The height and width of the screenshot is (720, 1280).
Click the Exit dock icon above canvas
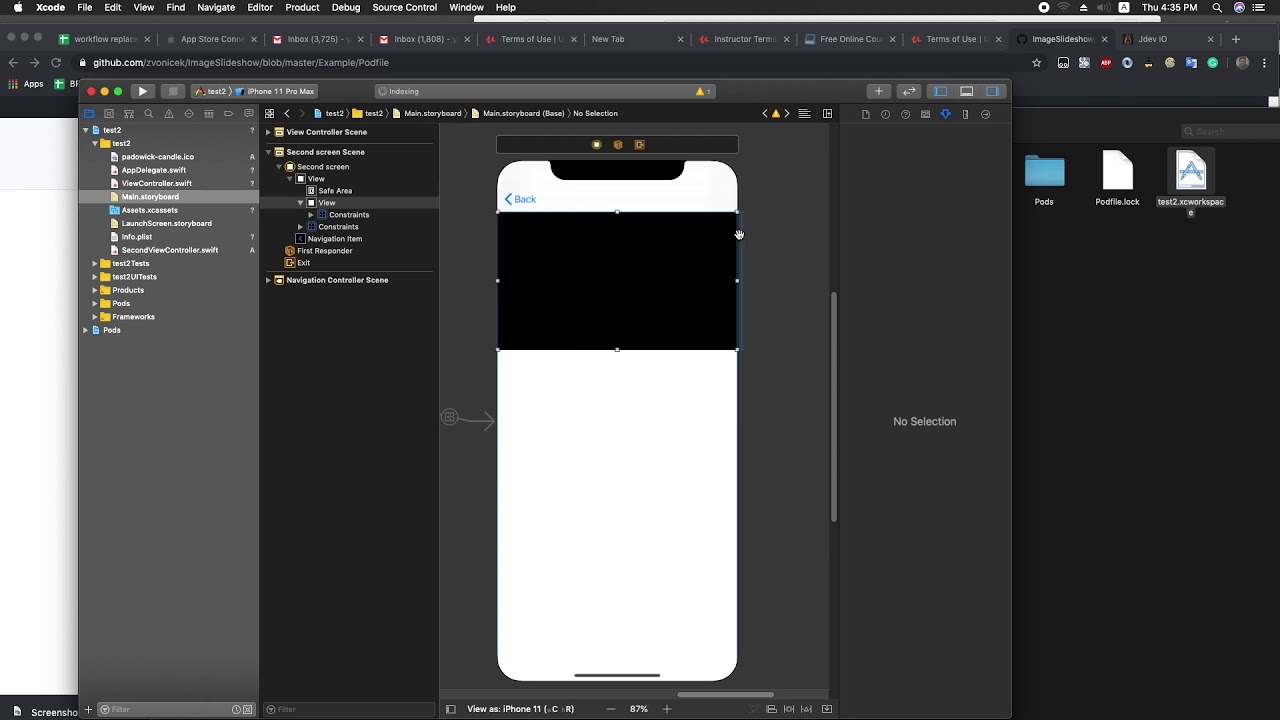640,145
